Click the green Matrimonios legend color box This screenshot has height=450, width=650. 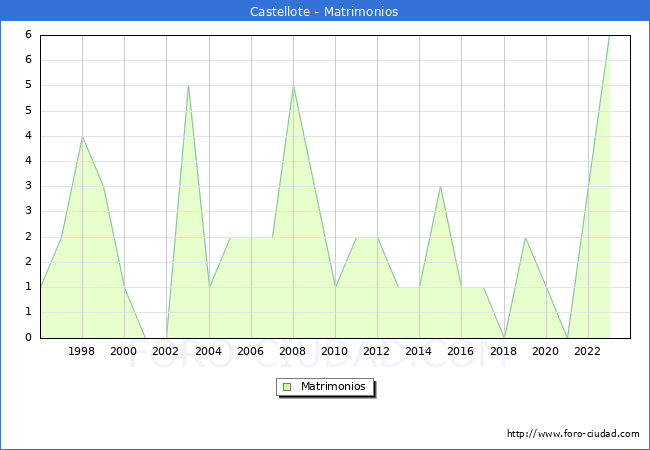287,387
